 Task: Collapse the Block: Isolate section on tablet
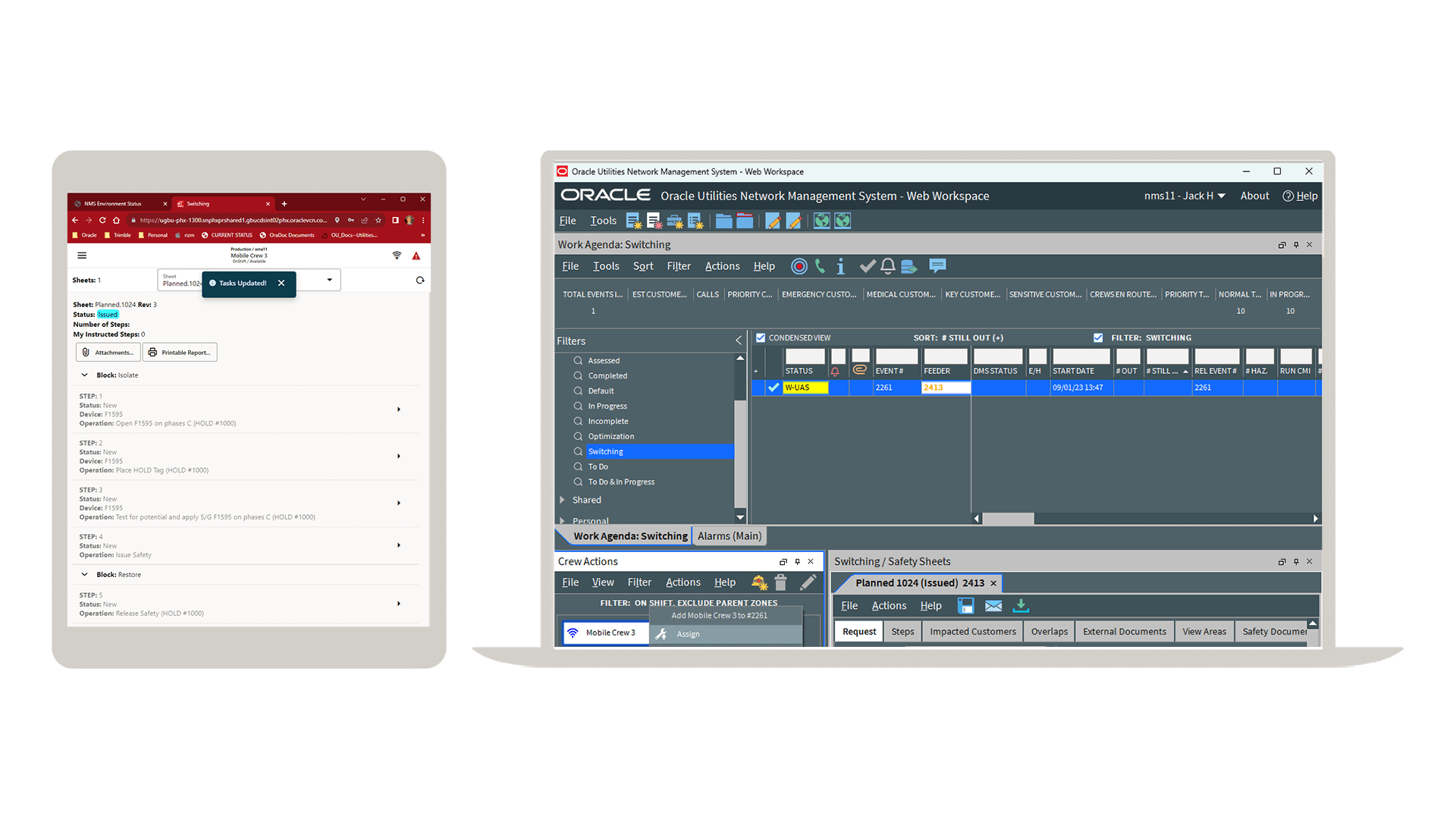coord(84,375)
